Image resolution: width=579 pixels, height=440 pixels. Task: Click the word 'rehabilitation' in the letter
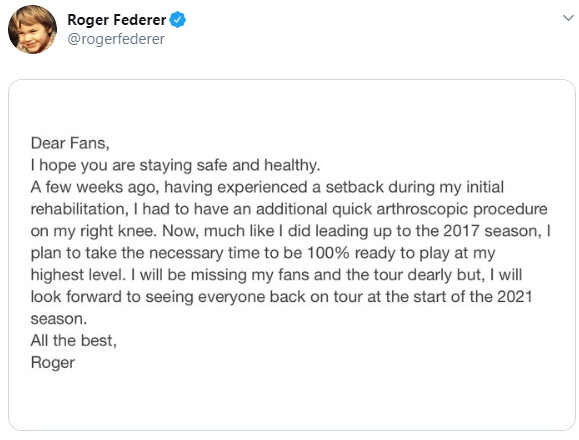[79, 209]
